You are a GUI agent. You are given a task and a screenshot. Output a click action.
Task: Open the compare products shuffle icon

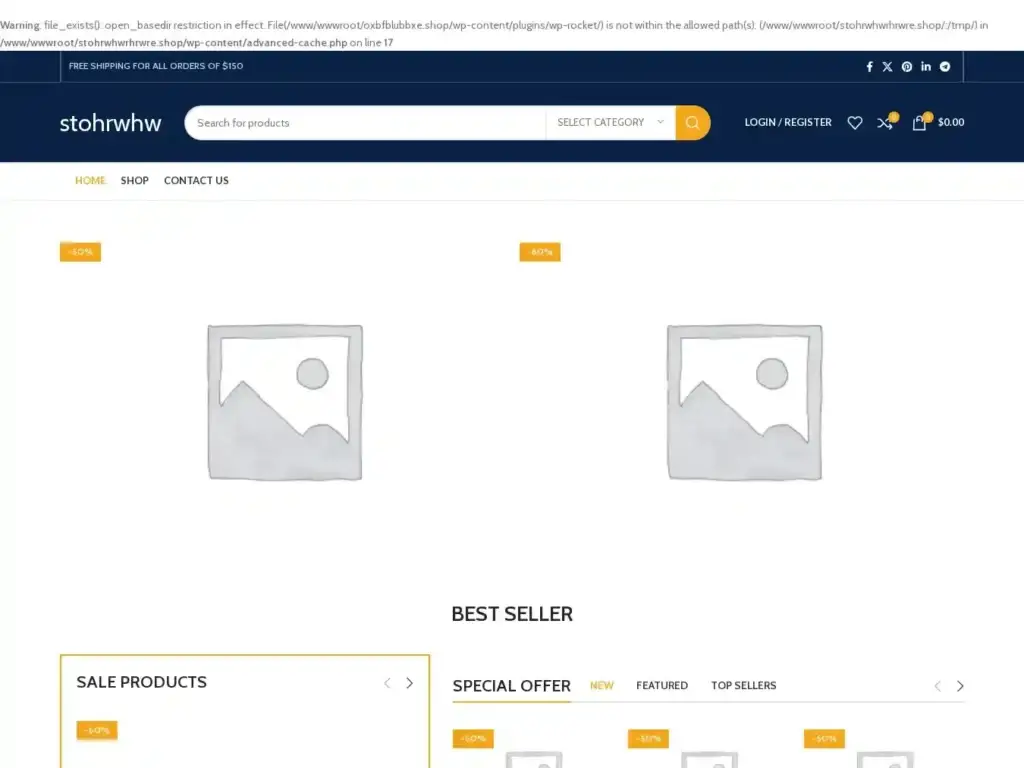click(885, 123)
